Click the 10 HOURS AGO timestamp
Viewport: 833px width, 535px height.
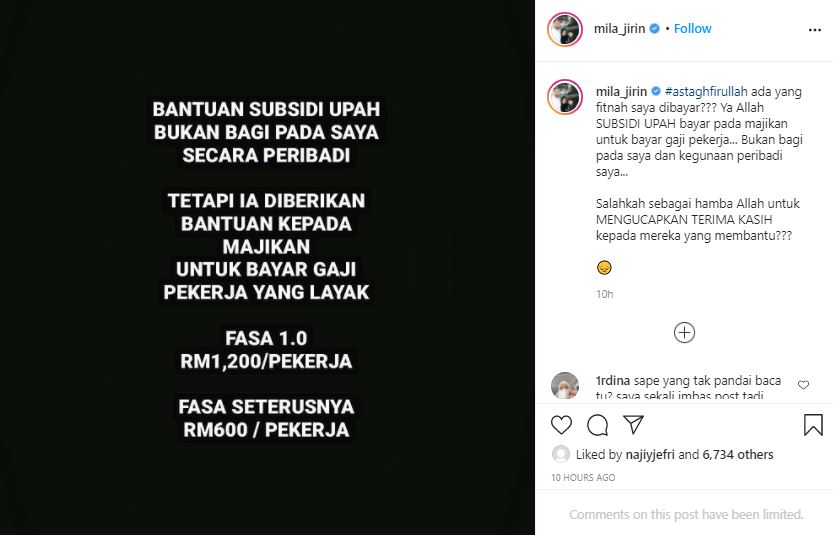[x=583, y=478]
